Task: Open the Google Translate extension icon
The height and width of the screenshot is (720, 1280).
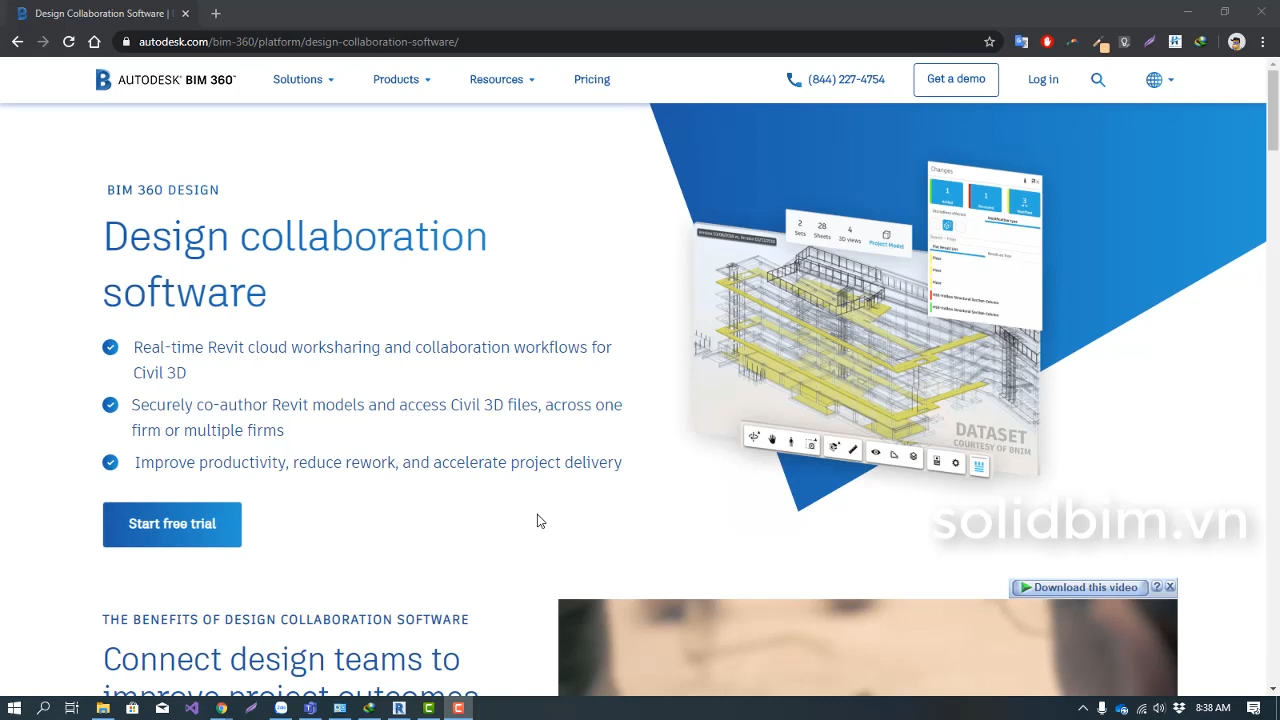Action: [x=1021, y=42]
